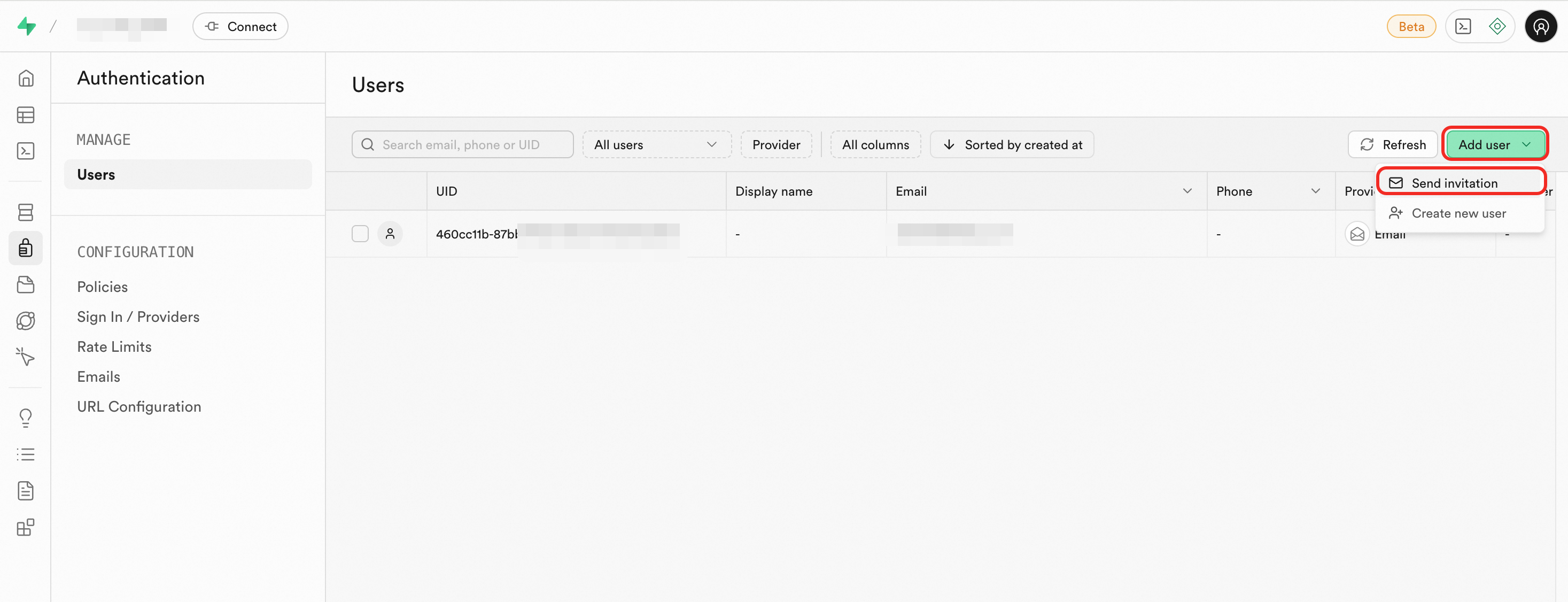
Task: Open the Integrations blocks icon
Action: tap(26, 527)
